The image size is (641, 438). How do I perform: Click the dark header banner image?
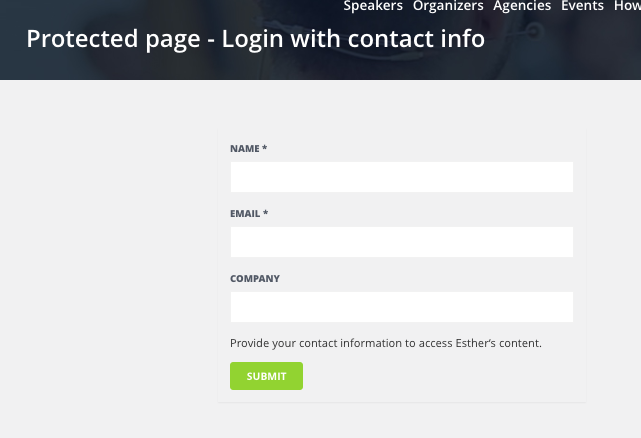(x=560, y=50)
